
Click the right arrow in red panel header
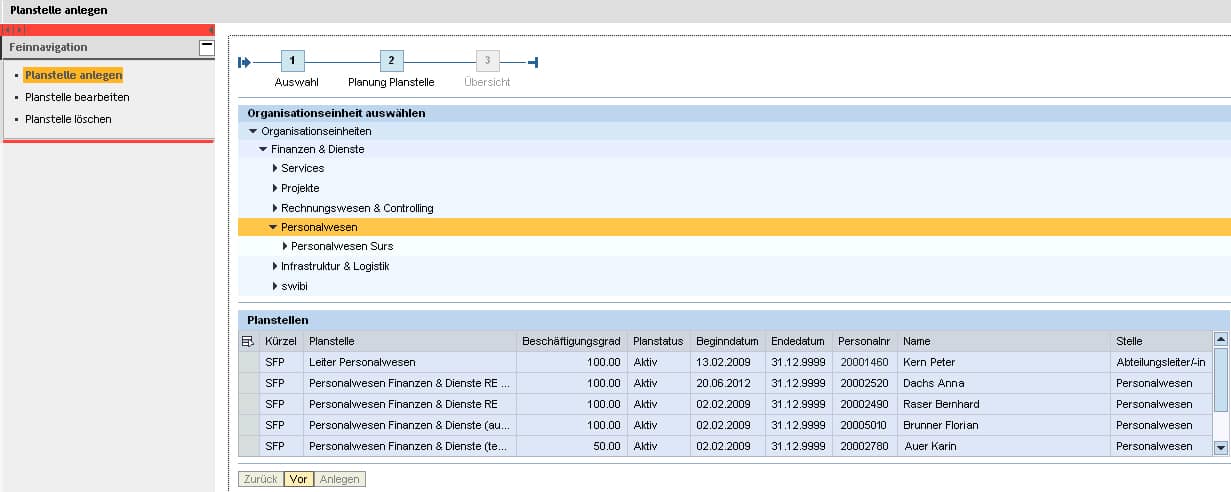(x=20, y=31)
